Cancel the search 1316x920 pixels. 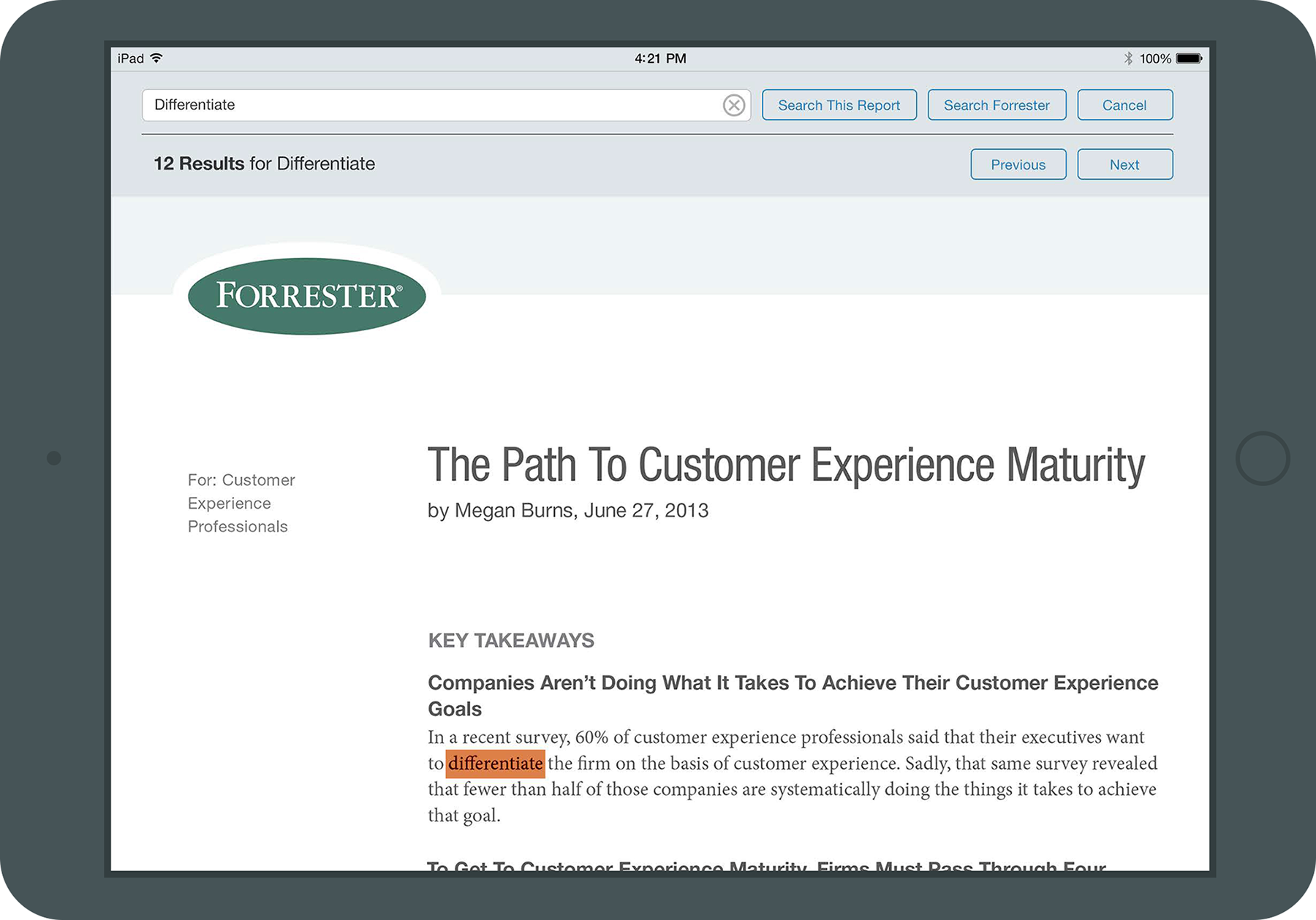[x=1124, y=105]
